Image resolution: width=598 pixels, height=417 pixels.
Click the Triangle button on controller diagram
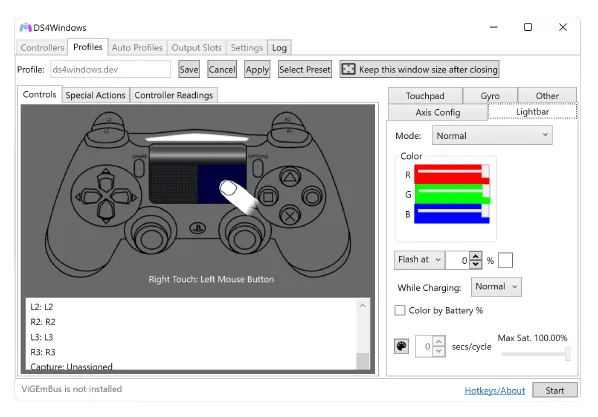(290, 177)
